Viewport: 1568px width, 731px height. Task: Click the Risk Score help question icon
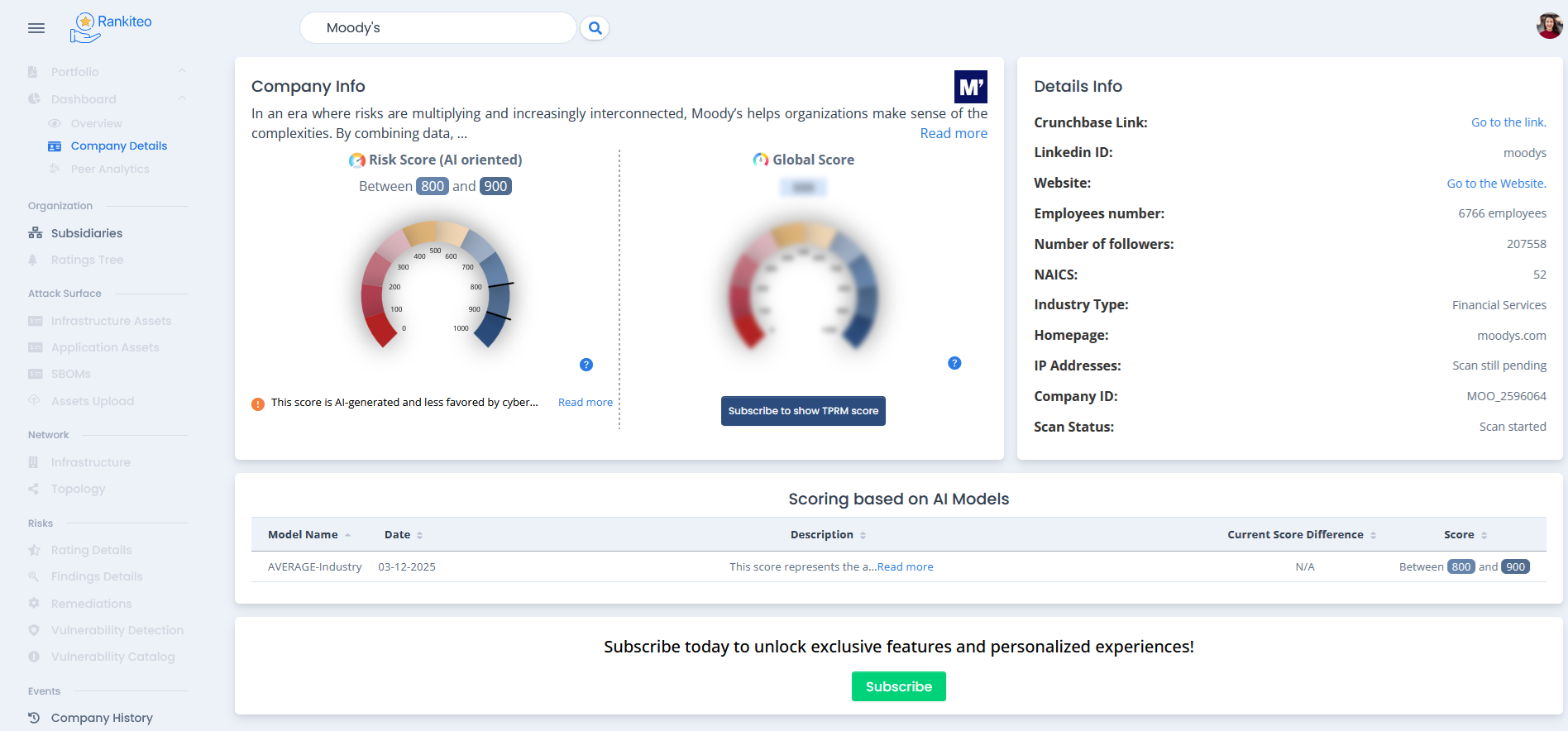point(586,365)
